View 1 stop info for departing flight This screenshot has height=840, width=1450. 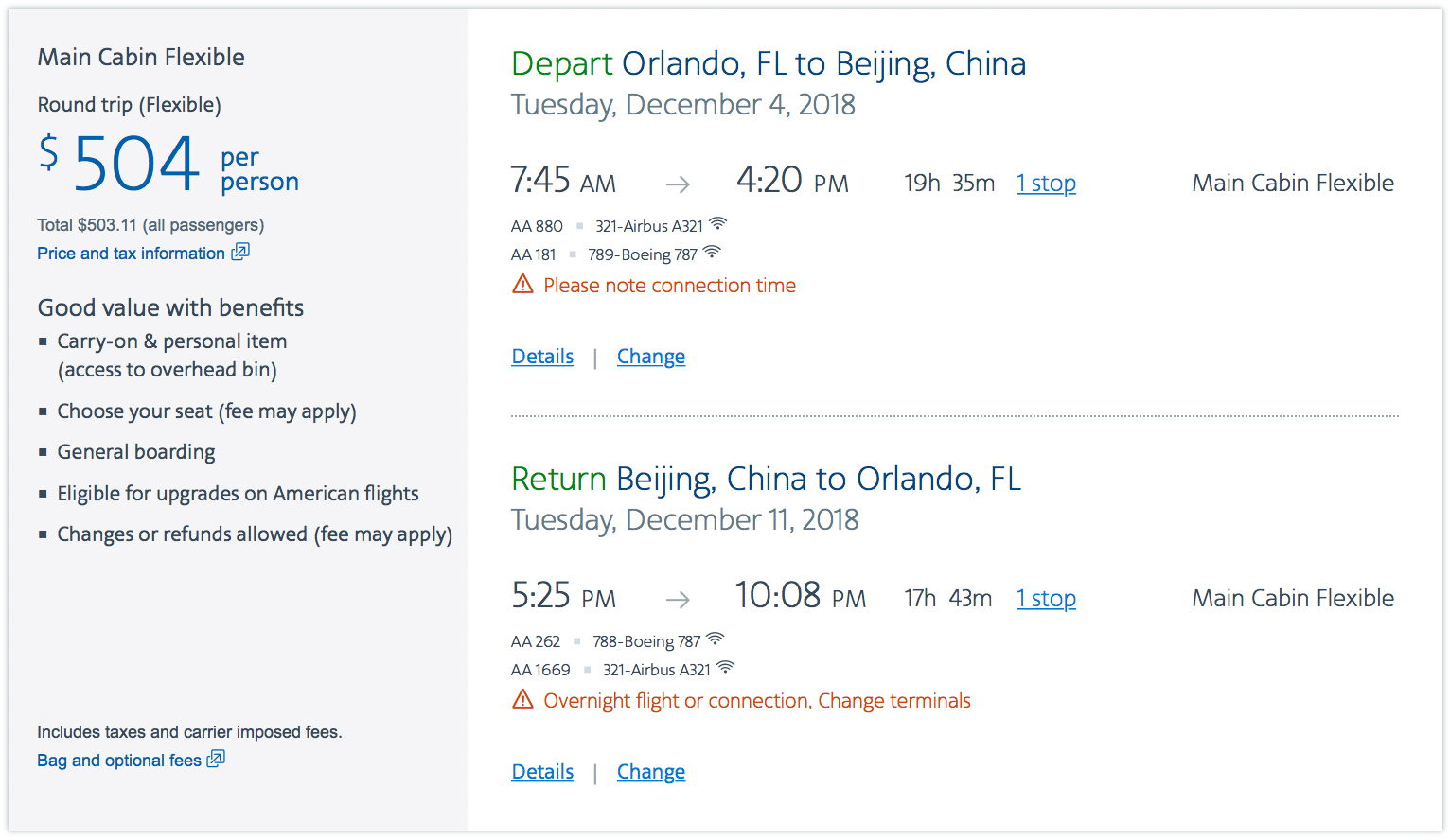(x=1046, y=184)
